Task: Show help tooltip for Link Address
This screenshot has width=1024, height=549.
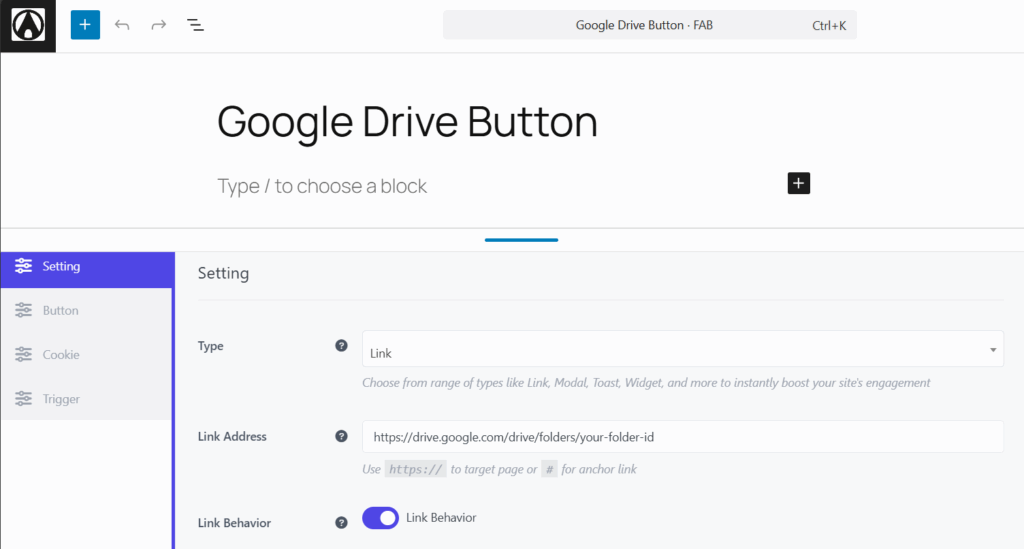Action: coord(341,436)
